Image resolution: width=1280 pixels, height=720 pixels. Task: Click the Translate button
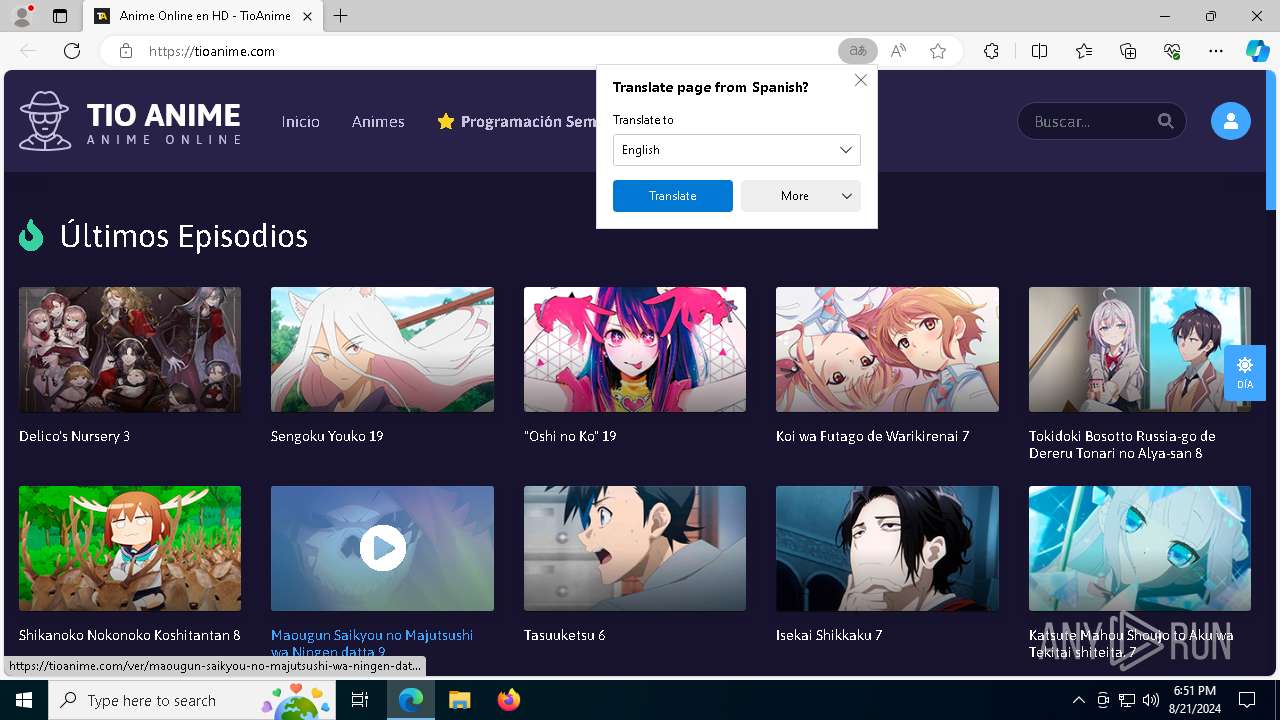(673, 196)
